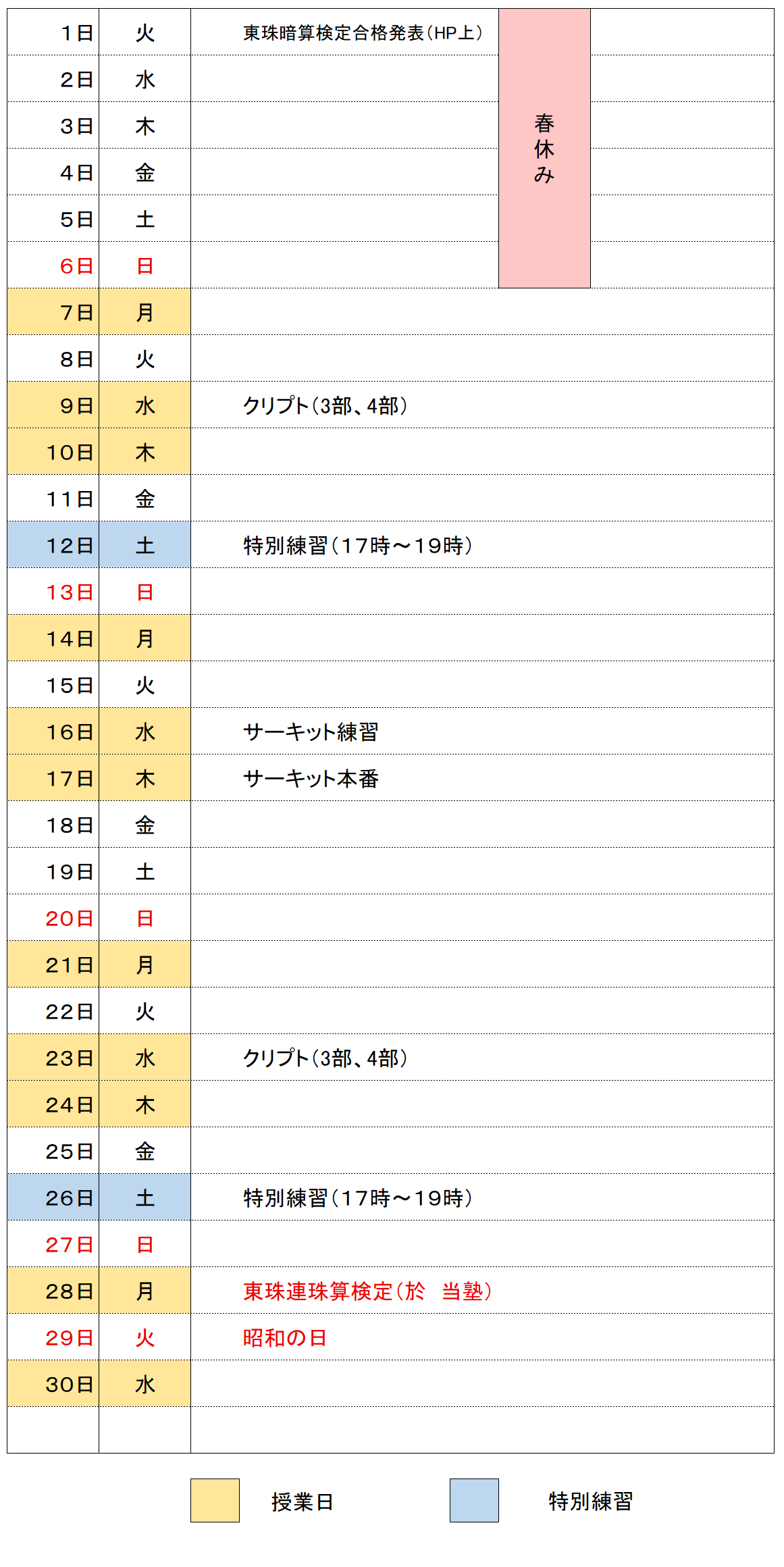The image size is (784, 1567).
Task: Click the サーキット本番 entry
Action: click(x=311, y=778)
